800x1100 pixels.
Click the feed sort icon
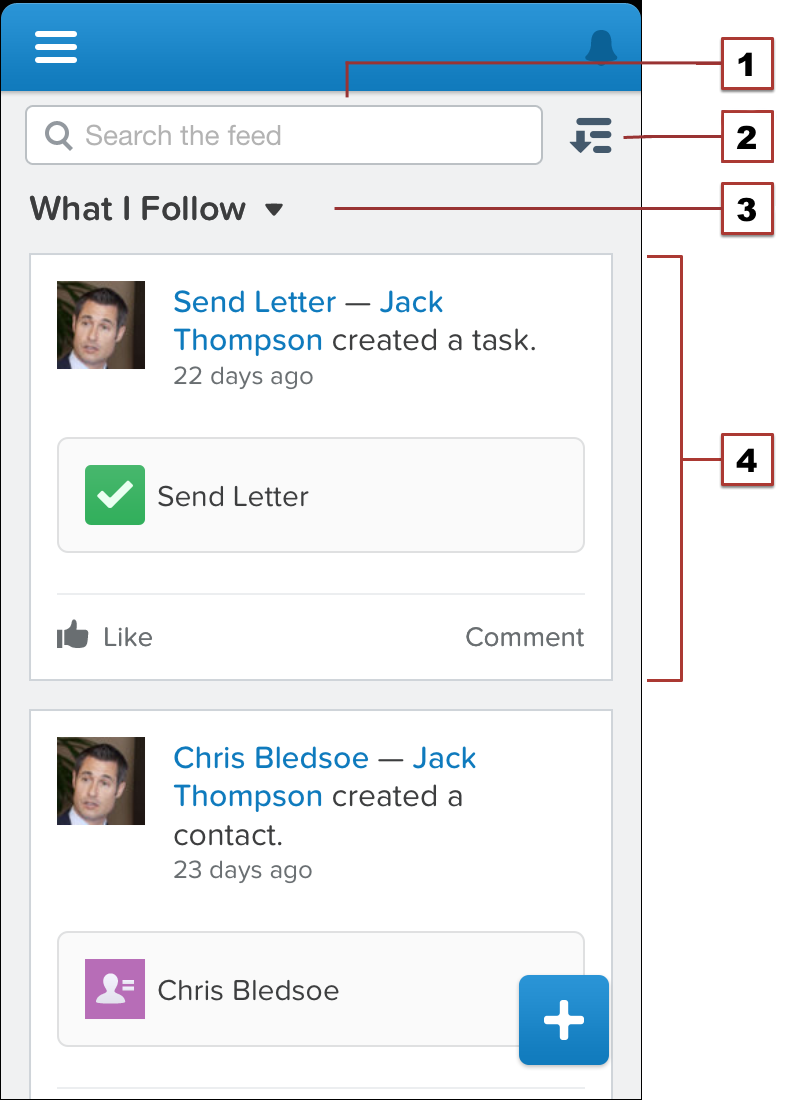pos(591,136)
